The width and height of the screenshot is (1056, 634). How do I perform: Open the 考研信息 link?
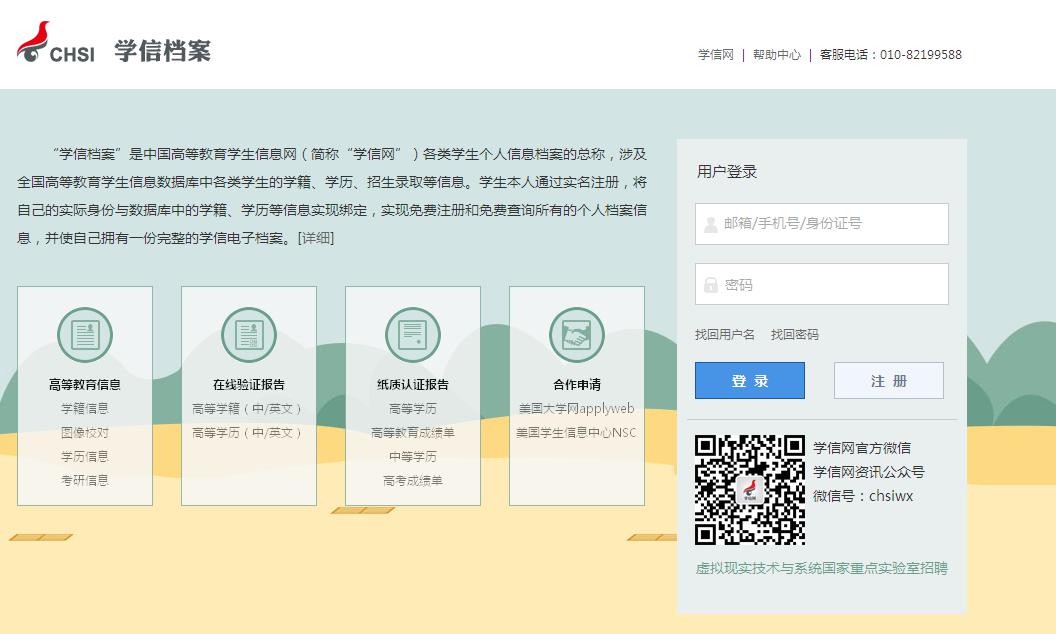point(85,480)
